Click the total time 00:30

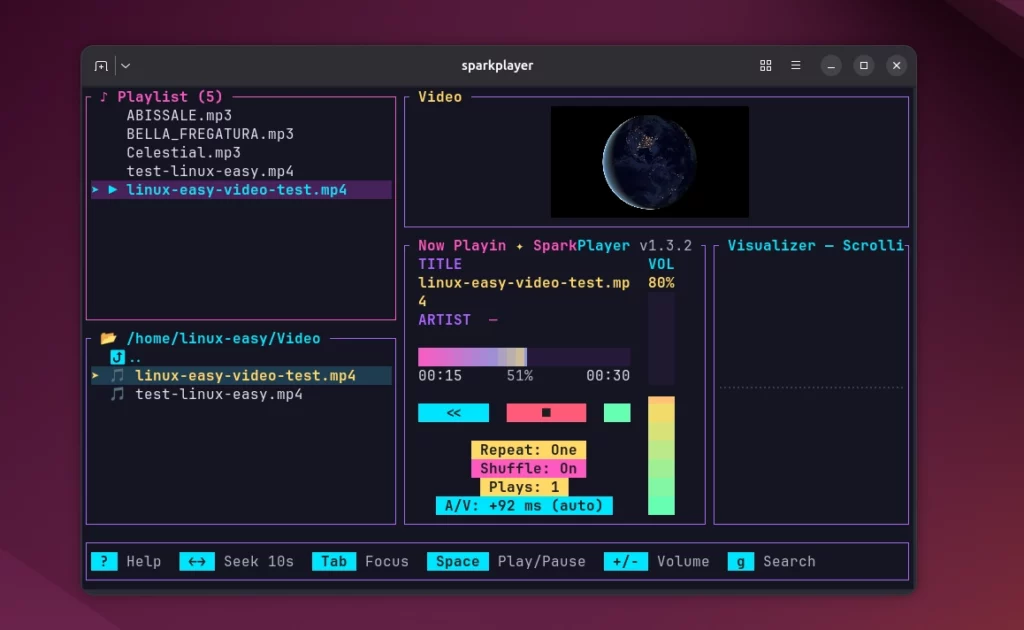[x=608, y=376]
